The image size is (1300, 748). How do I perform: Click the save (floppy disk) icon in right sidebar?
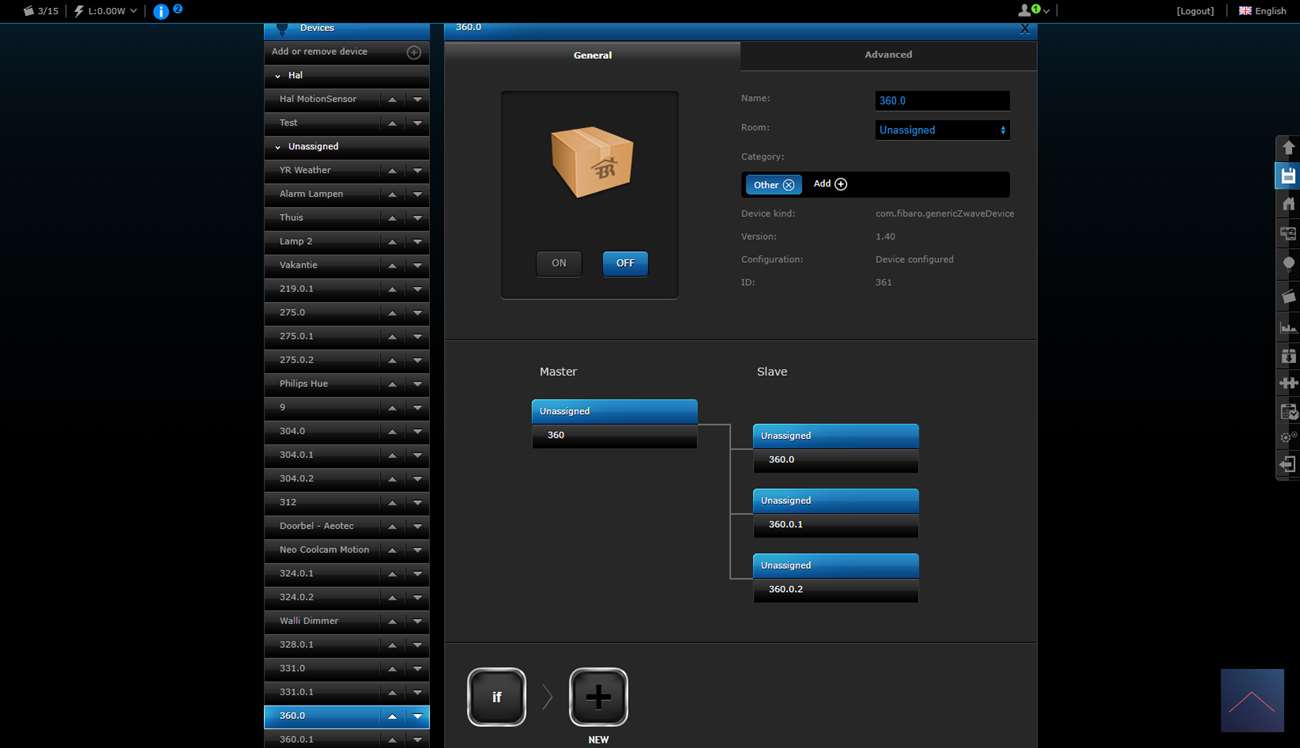click(x=1288, y=176)
